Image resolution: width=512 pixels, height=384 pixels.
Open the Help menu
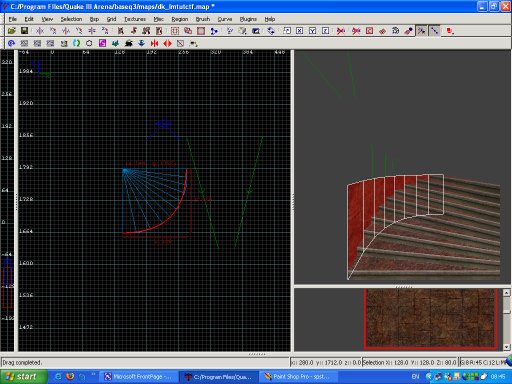pyautogui.click(x=270, y=19)
